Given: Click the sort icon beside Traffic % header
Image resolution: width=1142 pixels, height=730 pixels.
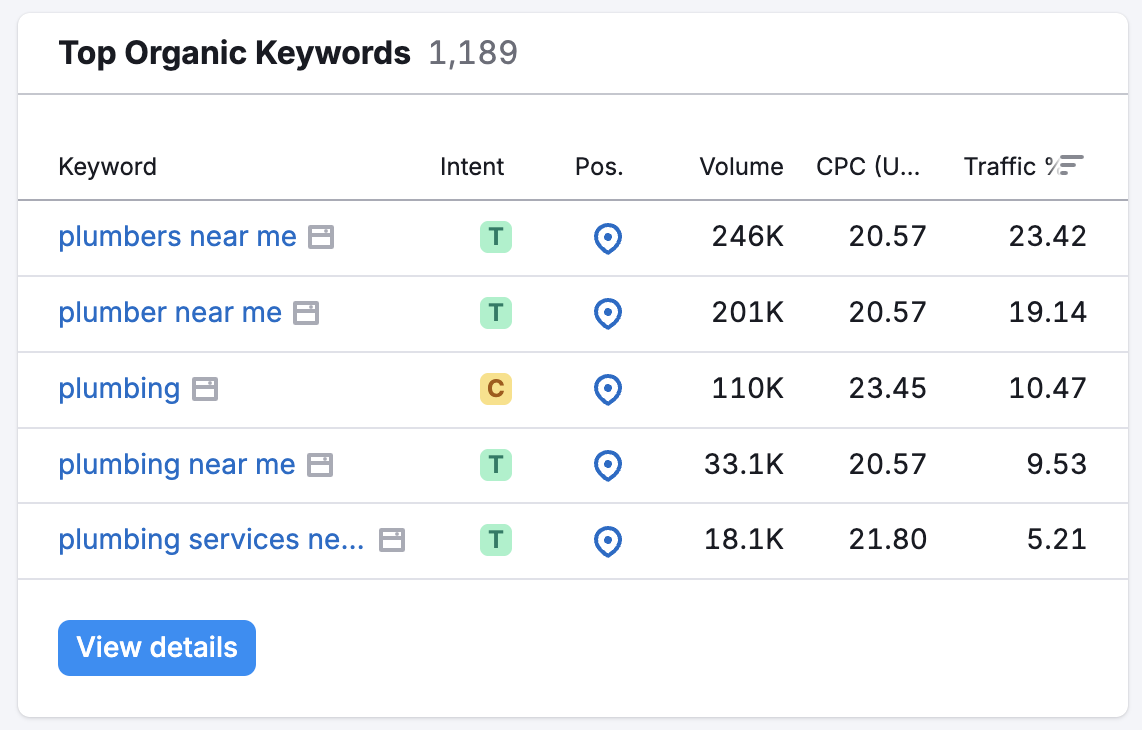Looking at the screenshot, I should click(1070, 165).
